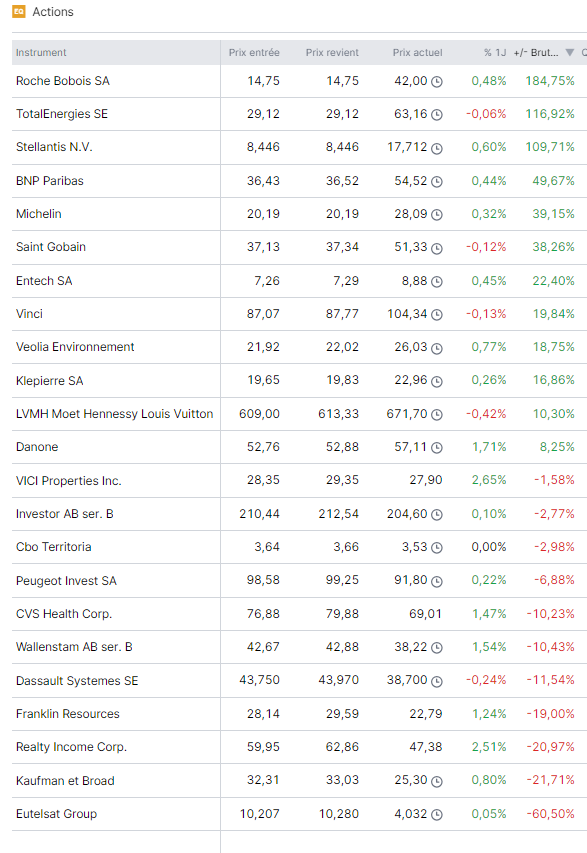Select LVMH Moet Hennessy Louis Vuitton
Image resolution: width=587 pixels, height=853 pixels.
(x=114, y=415)
